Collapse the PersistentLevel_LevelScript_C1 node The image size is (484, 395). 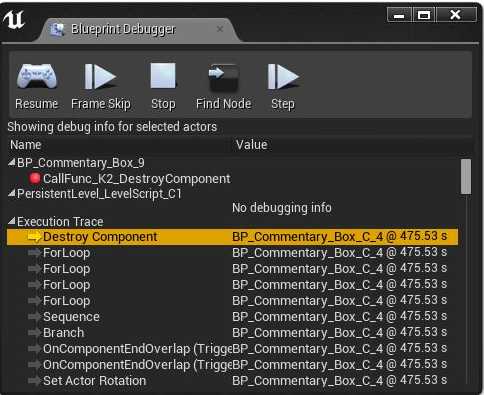12,193
